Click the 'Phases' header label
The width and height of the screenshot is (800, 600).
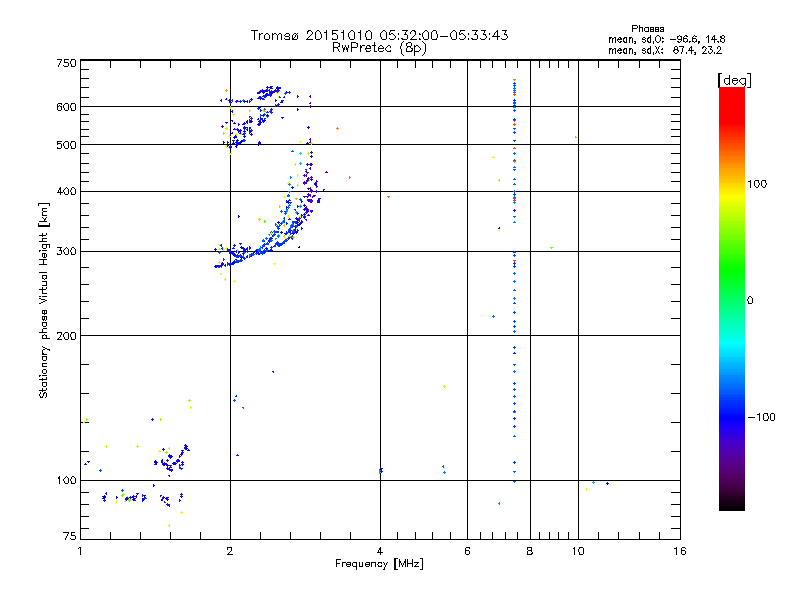[647, 29]
